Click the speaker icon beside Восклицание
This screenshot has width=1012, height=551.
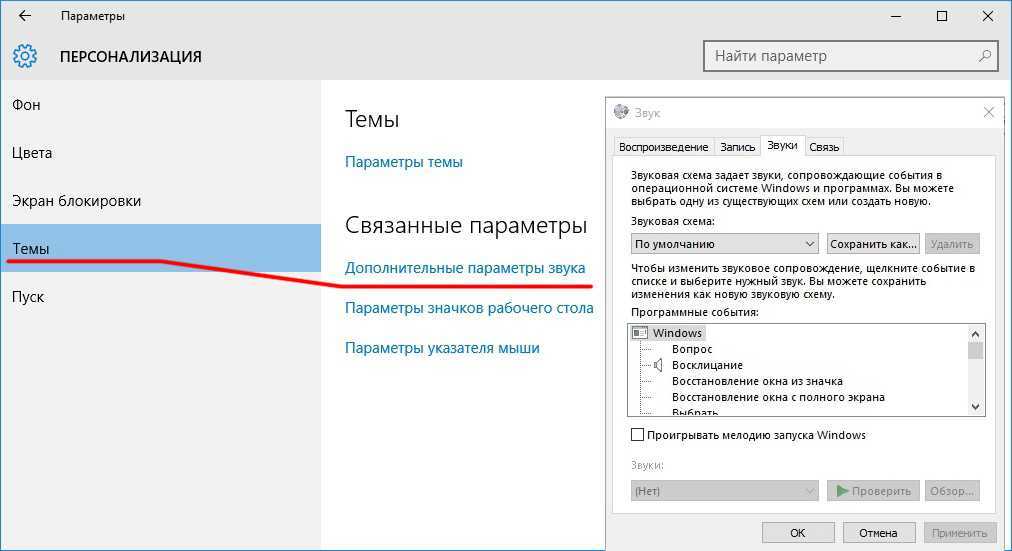(x=658, y=365)
